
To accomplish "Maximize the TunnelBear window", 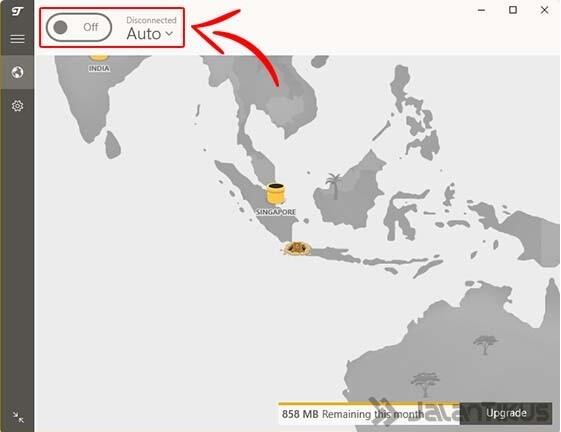I will click(x=513, y=10).
